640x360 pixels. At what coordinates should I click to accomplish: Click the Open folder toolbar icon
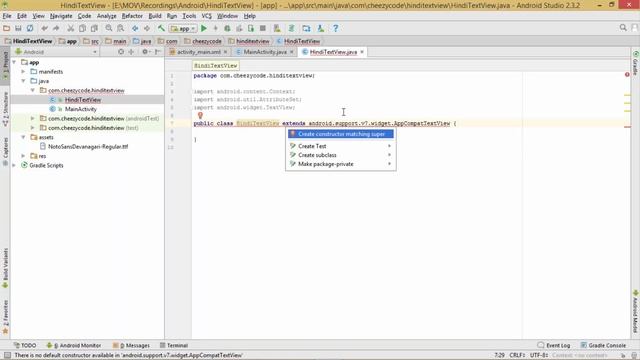pyautogui.click(x=7, y=29)
